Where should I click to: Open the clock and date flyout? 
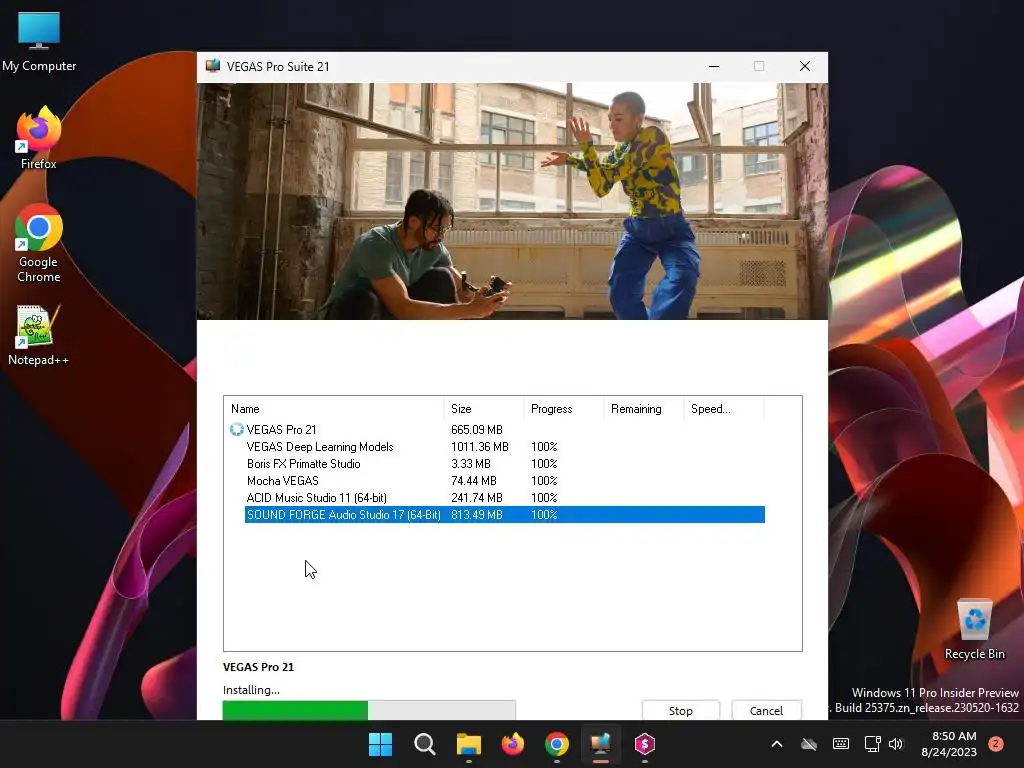click(948, 744)
